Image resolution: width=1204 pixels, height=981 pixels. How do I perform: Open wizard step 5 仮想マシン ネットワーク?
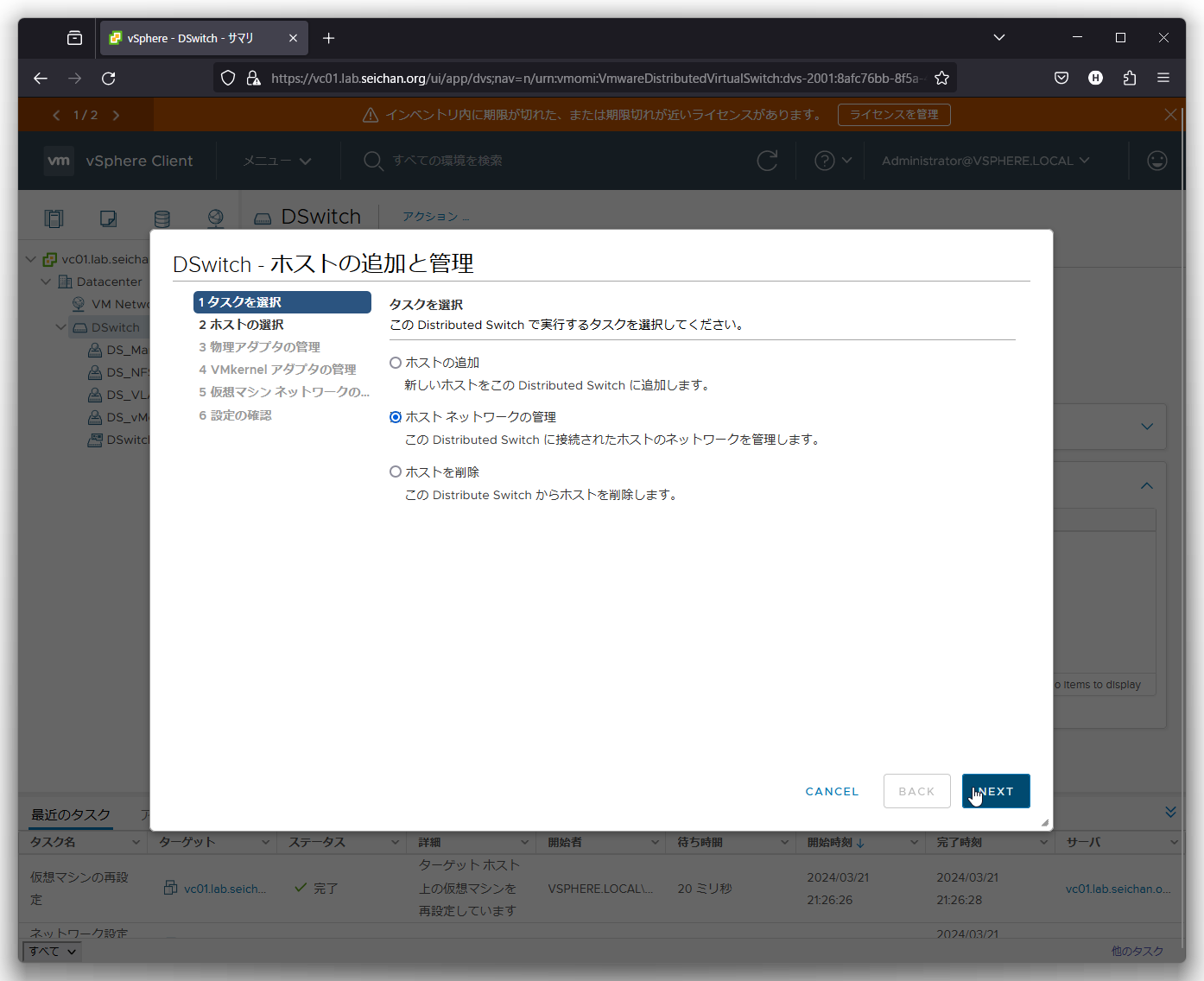point(284,392)
